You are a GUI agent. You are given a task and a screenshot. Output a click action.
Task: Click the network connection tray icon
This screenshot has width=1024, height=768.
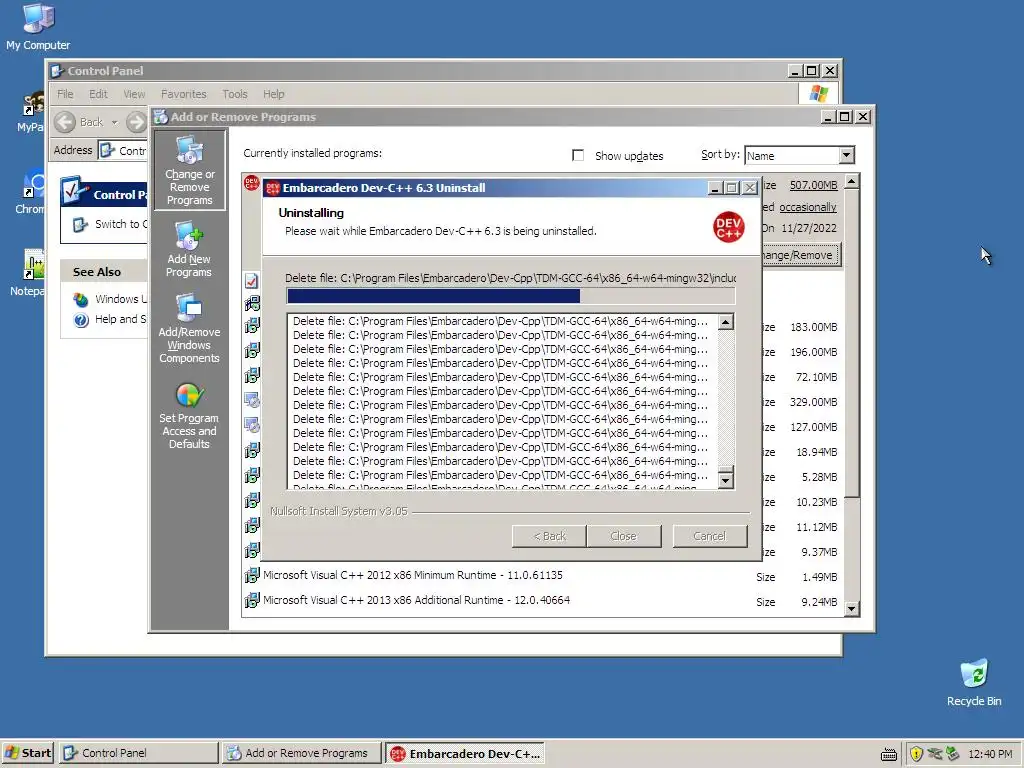point(935,754)
